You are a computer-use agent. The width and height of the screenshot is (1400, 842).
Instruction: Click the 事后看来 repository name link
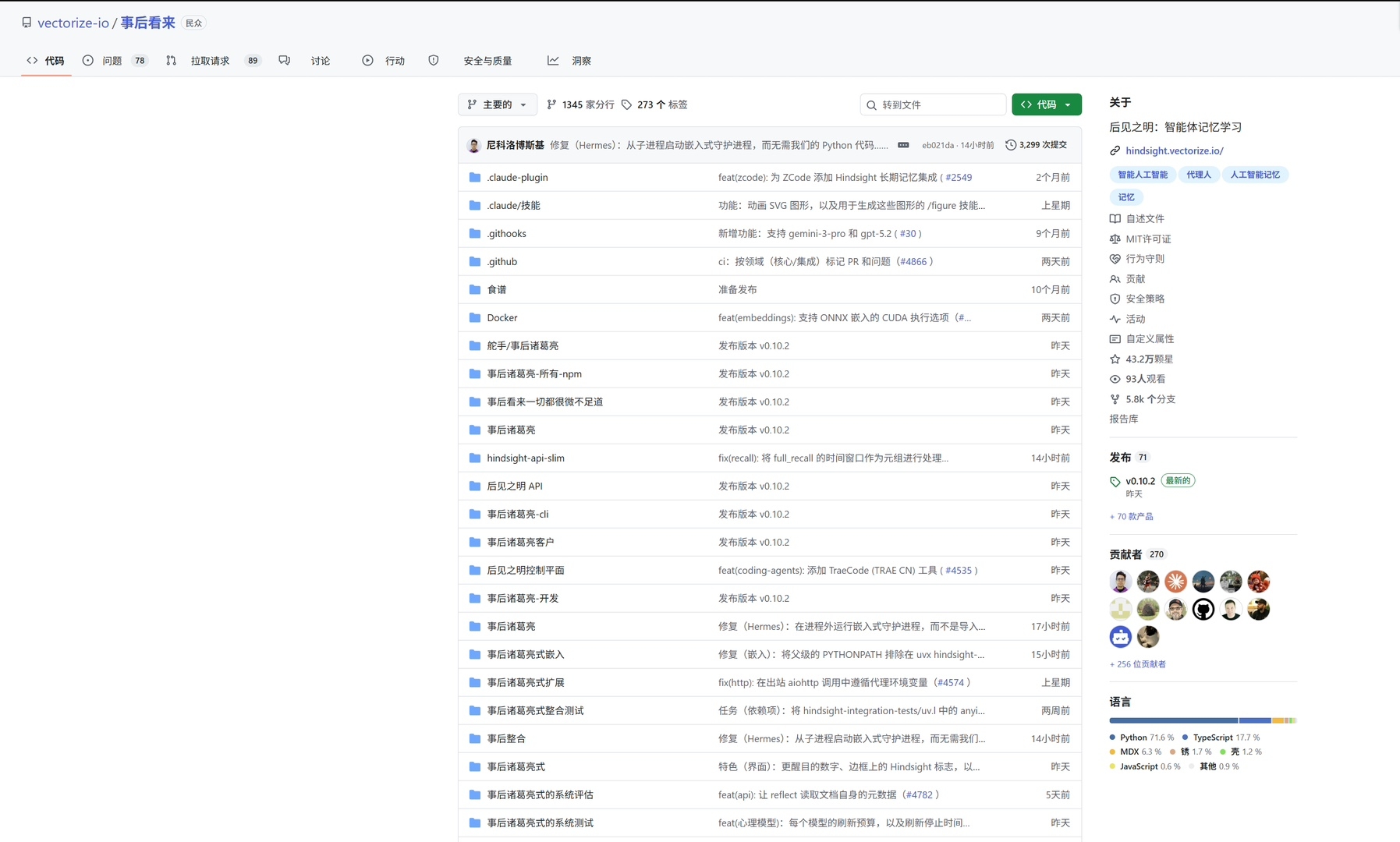click(147, 23)
